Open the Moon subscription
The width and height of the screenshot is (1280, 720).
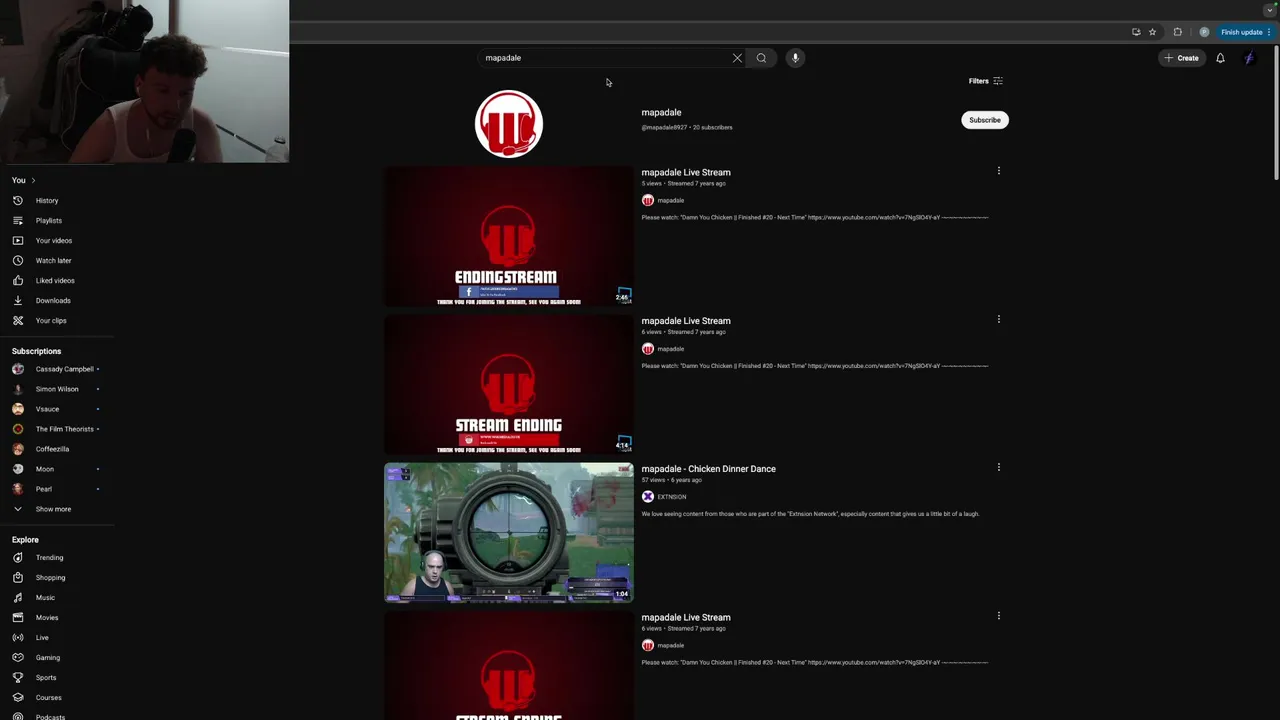(x=57, y=469)
